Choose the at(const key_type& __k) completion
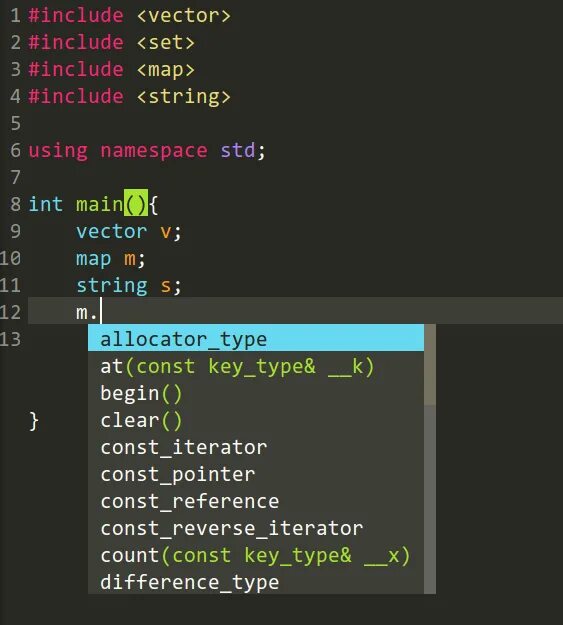This screenshot has width=563, height=625. coord(256,366)
